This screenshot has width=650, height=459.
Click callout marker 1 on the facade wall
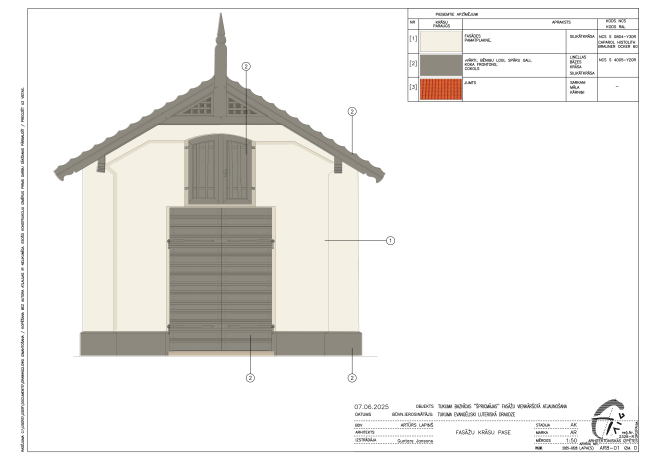point(391,241)
